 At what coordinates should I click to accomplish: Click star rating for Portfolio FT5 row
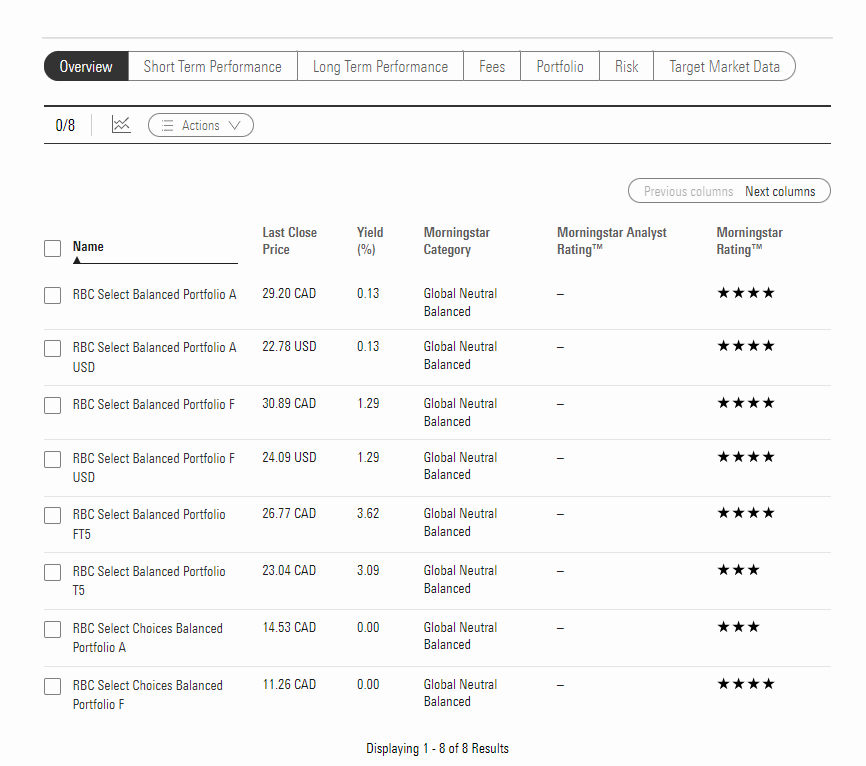point(746,513)
